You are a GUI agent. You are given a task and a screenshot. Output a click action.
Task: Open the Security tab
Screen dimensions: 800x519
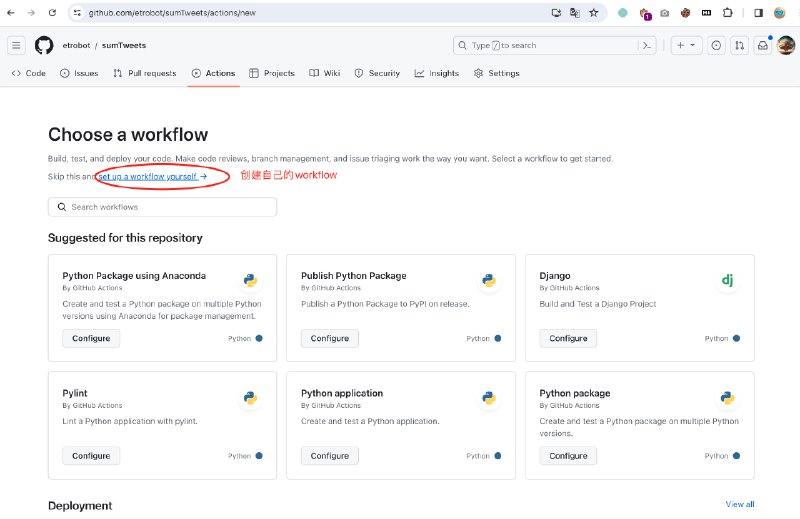click(377, 73)
